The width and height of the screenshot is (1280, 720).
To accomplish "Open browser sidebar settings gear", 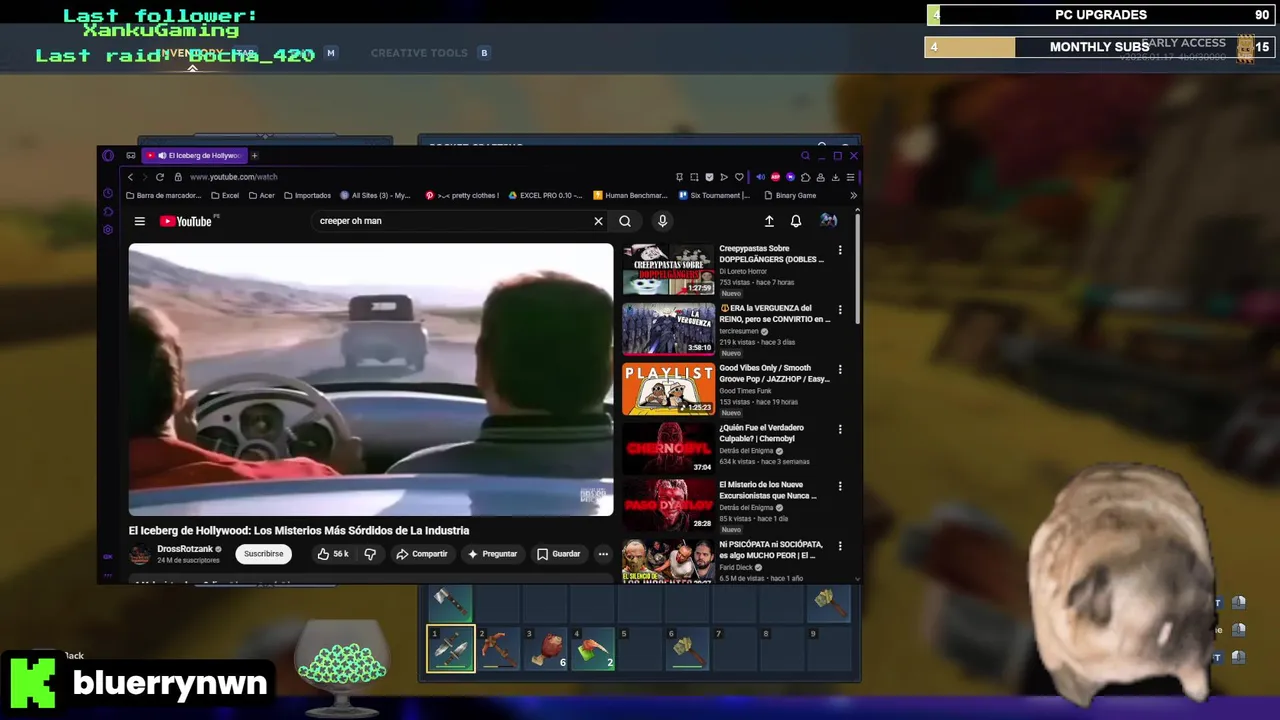I will coord(108,230).
